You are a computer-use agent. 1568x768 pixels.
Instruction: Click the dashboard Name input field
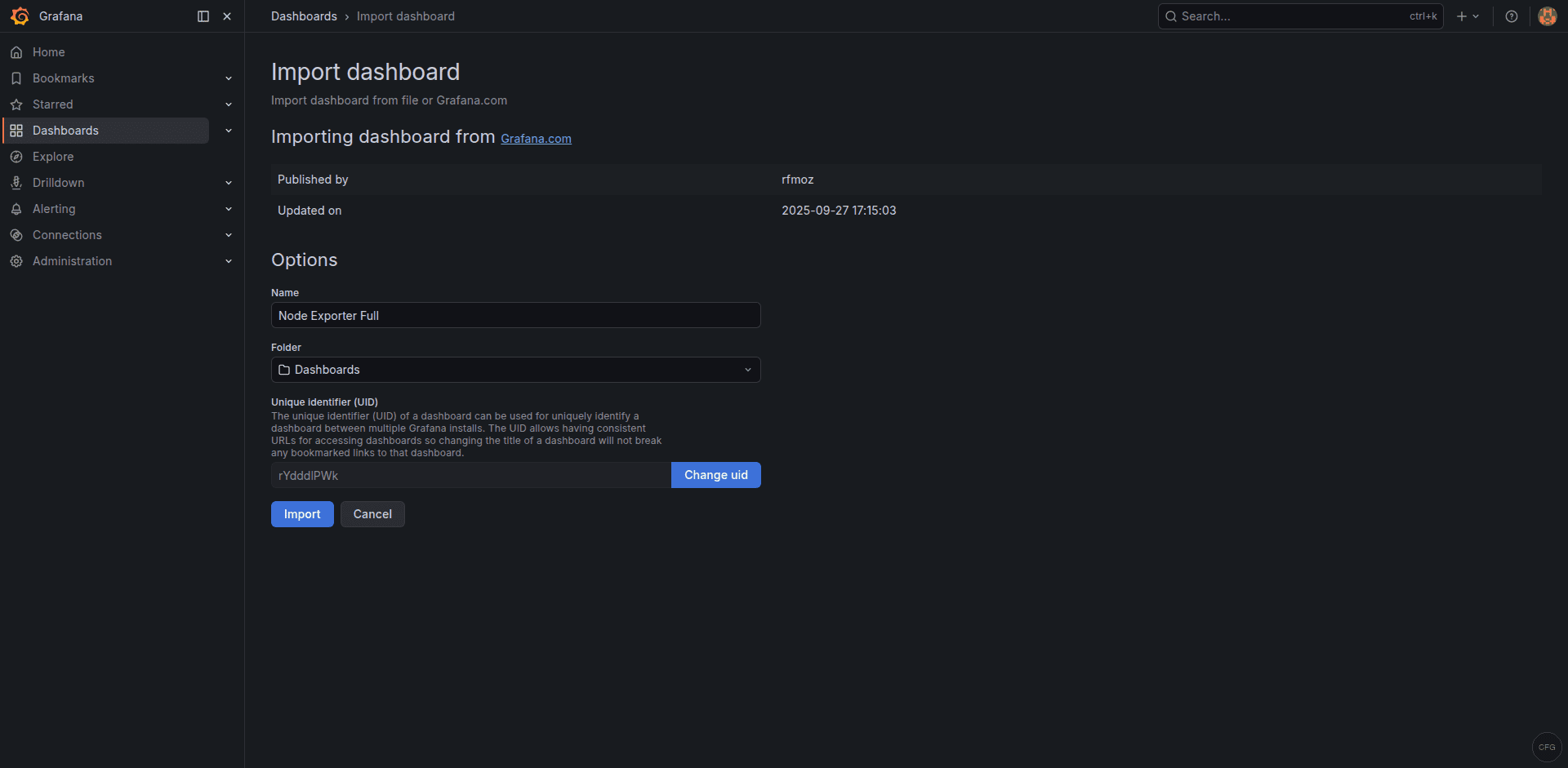tap(515, 315)
